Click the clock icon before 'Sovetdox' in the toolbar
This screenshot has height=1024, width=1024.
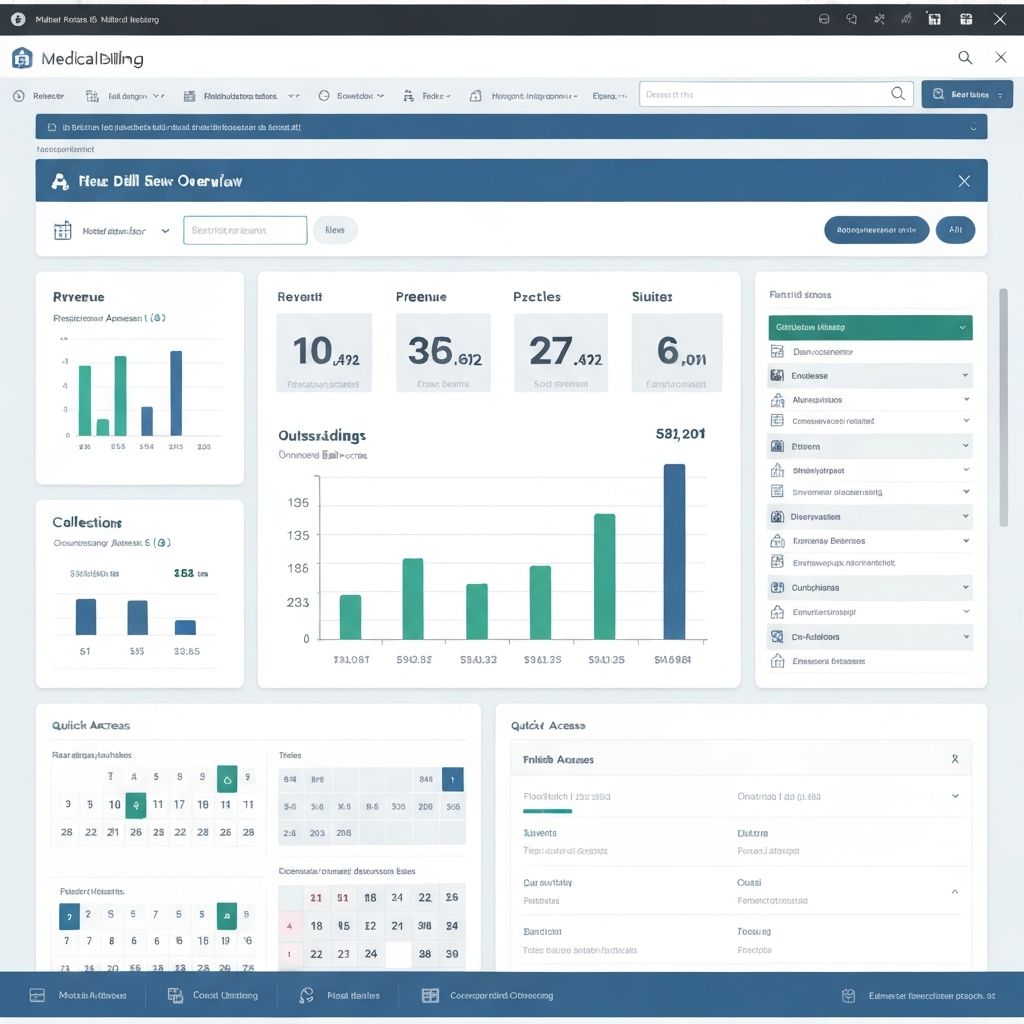[x=324, y=96]
